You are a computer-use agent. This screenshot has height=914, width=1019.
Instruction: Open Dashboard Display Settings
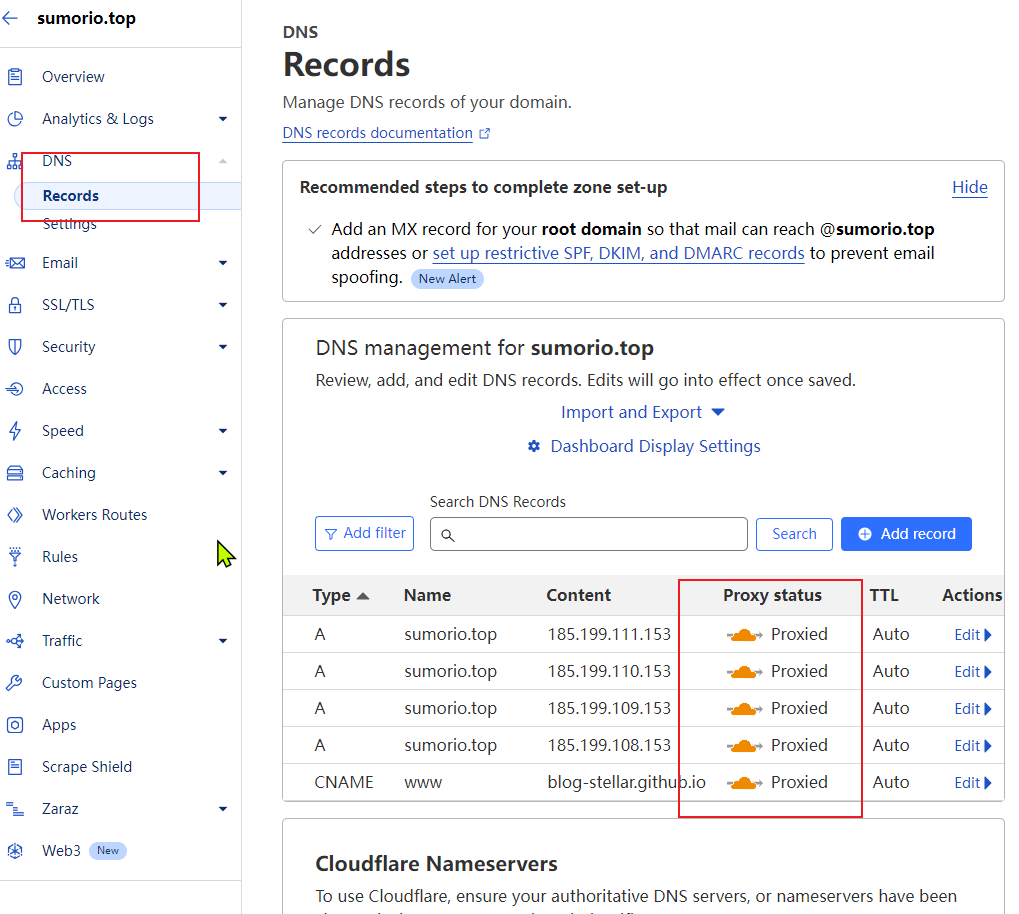point(655,446)
